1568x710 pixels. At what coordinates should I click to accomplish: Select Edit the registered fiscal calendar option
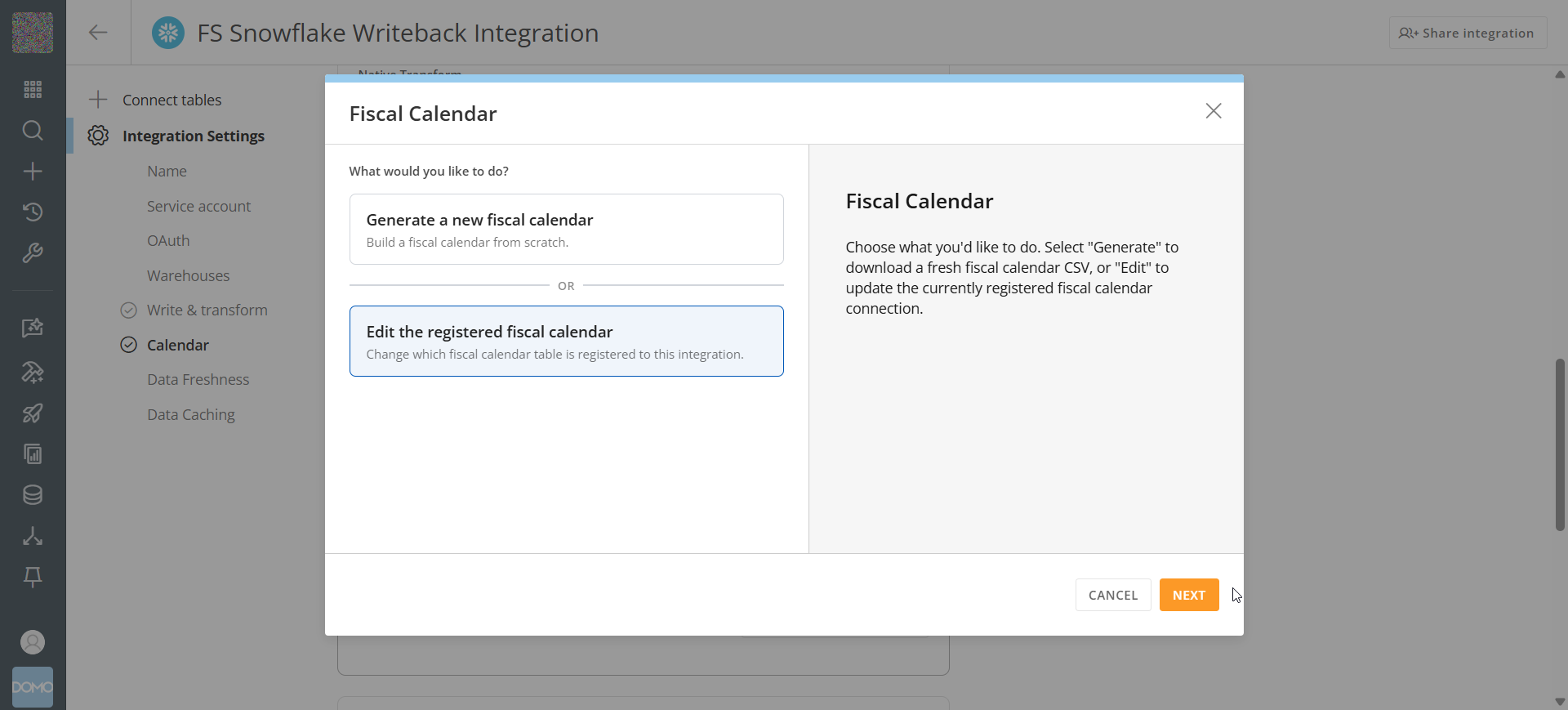[x=567, y=342]
